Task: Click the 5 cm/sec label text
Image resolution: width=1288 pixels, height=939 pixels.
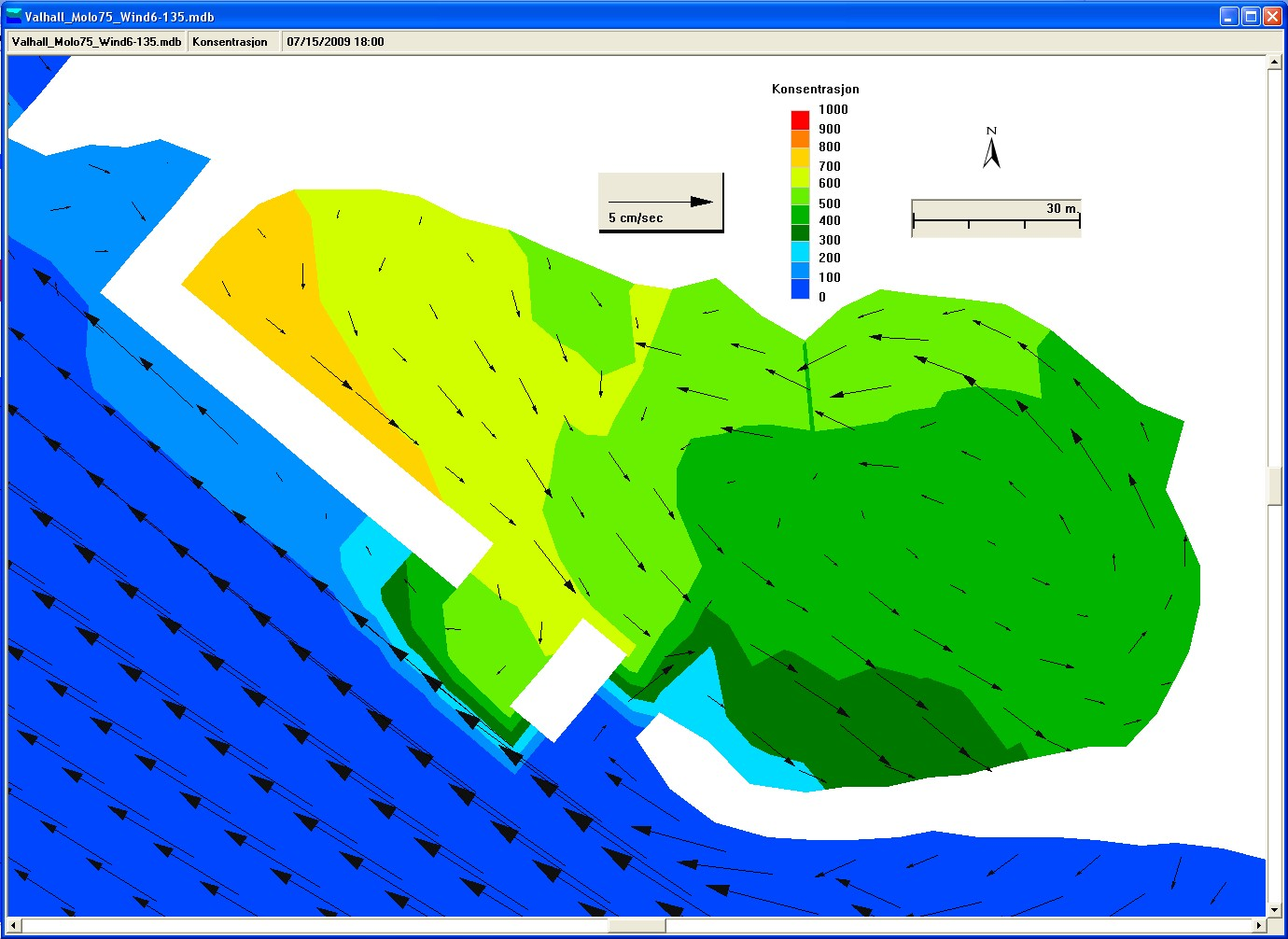Action: [636, 217]
